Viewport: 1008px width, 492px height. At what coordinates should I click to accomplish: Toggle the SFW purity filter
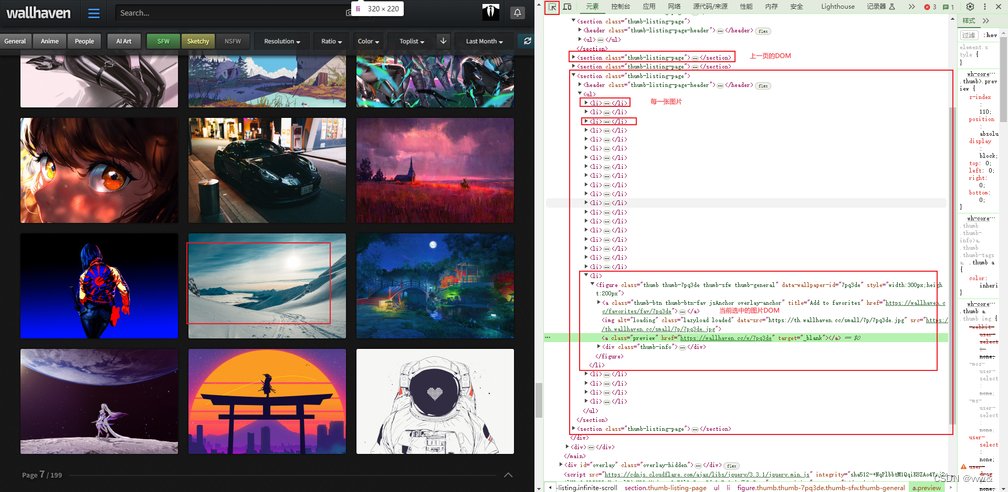(x=163, y=41)
